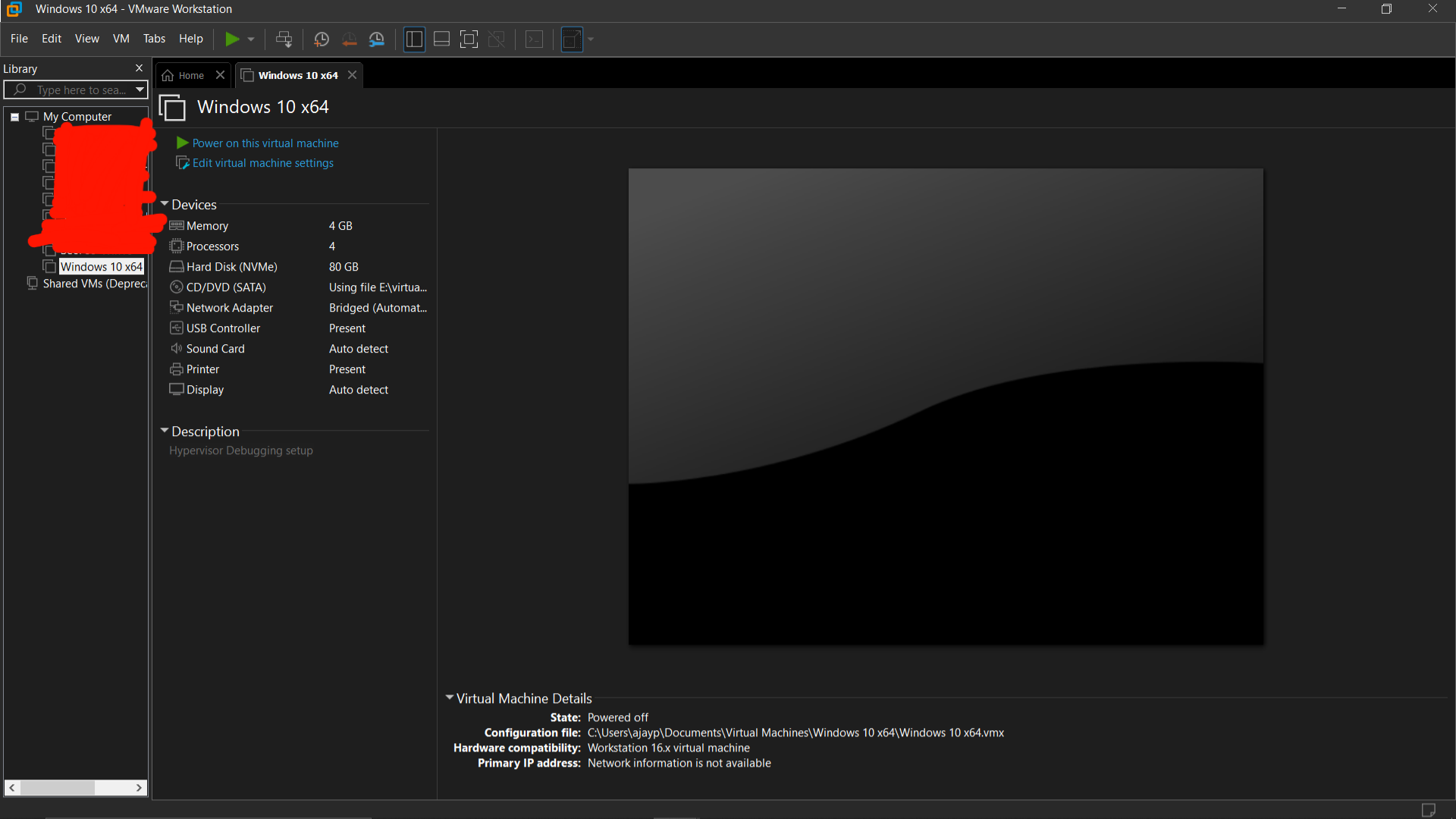Click Workstation 16.x virtual machine text

(668, 748)
